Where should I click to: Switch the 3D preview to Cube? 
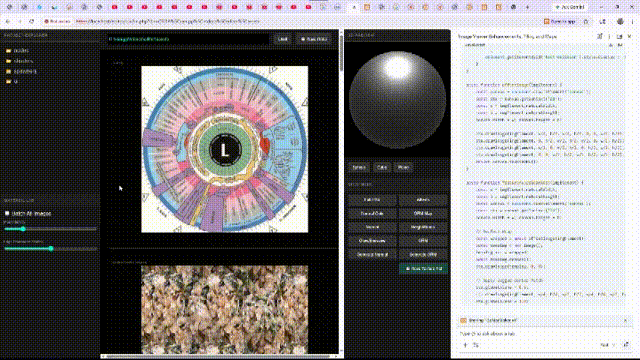[x=382, y=167]
